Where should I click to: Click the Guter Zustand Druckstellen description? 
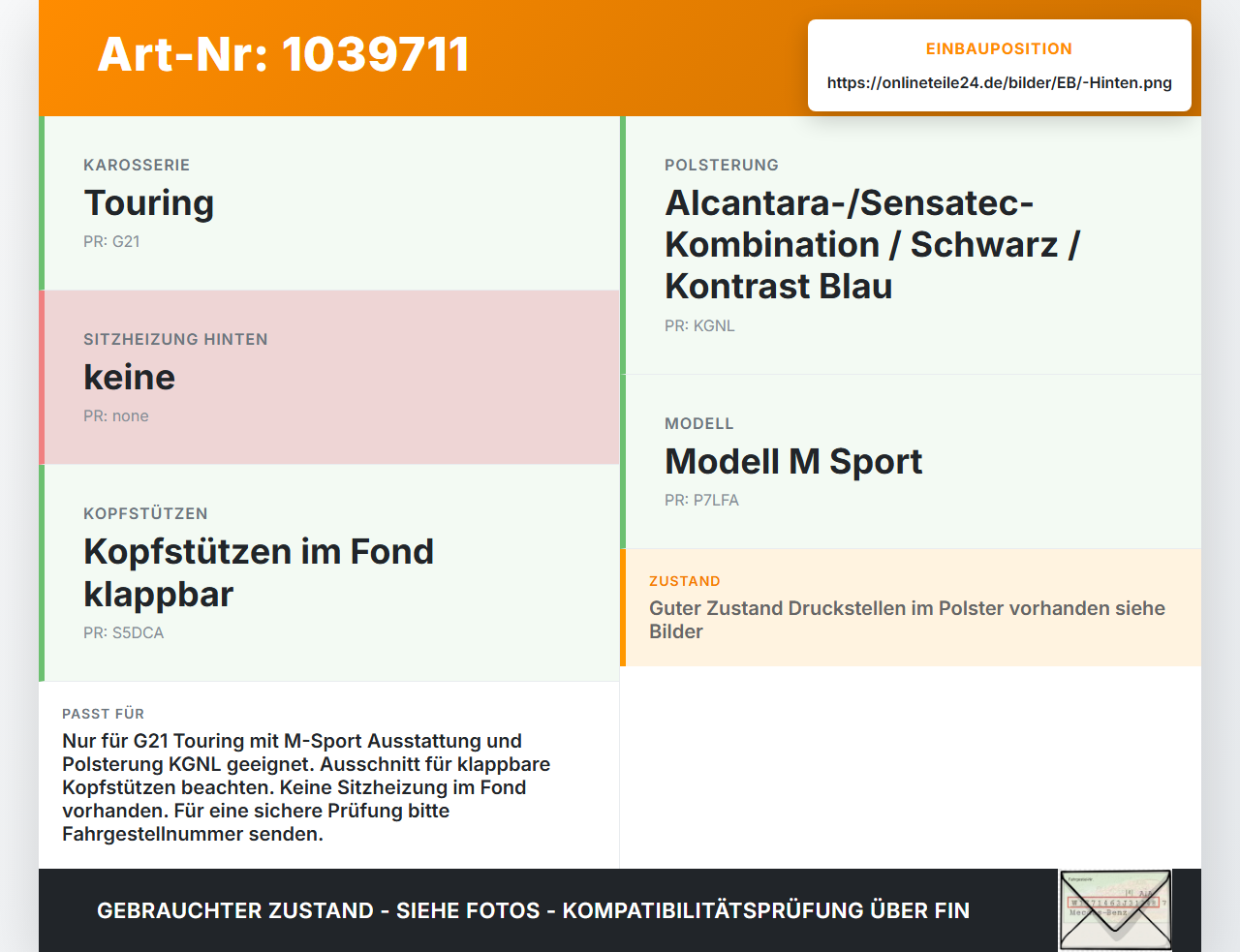[x=907, y=620]
